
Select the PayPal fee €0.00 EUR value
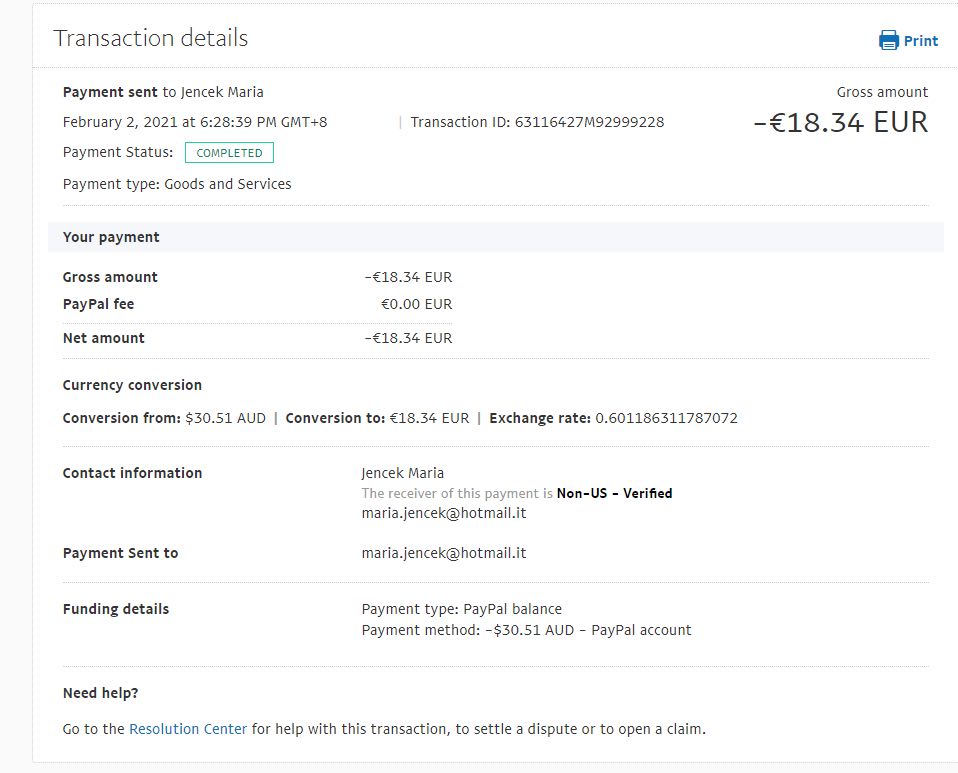[416, 304]
